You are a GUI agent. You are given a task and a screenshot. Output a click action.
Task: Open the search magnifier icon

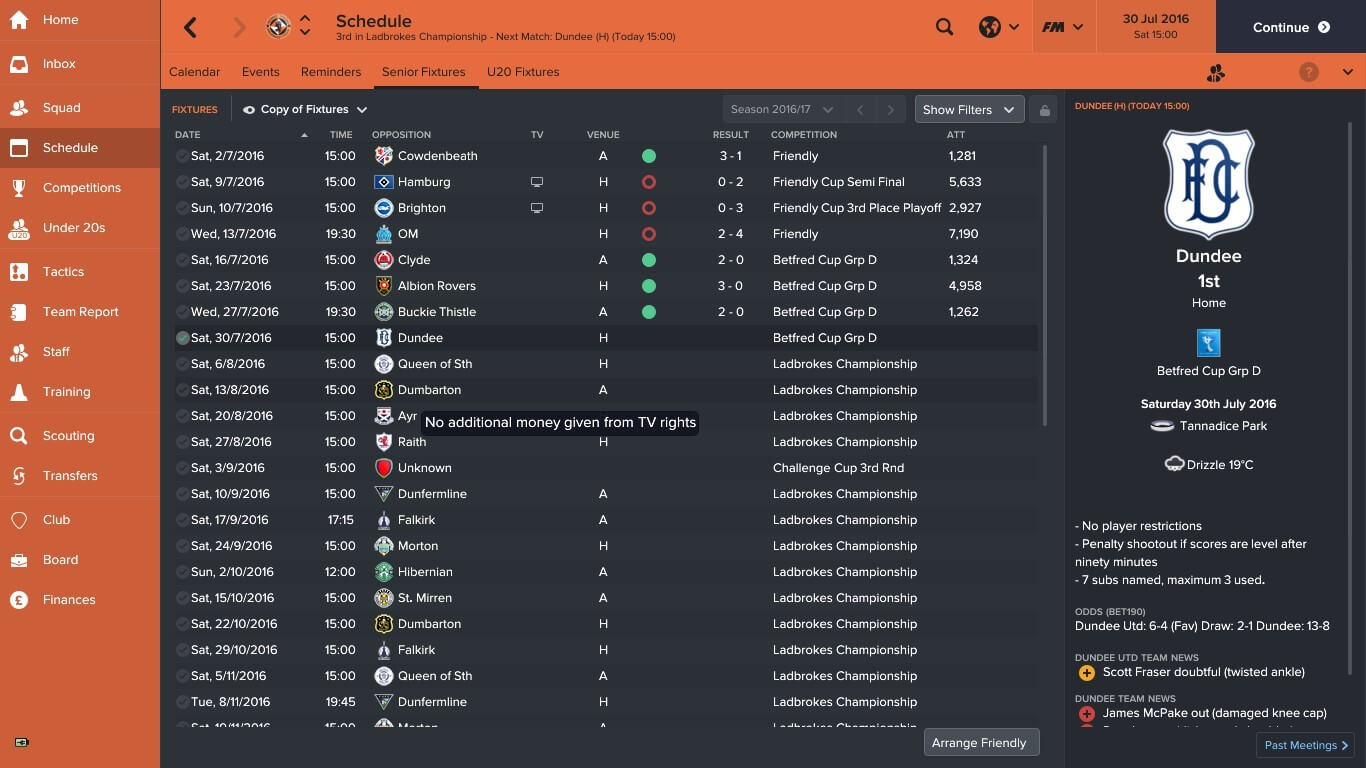944,27
